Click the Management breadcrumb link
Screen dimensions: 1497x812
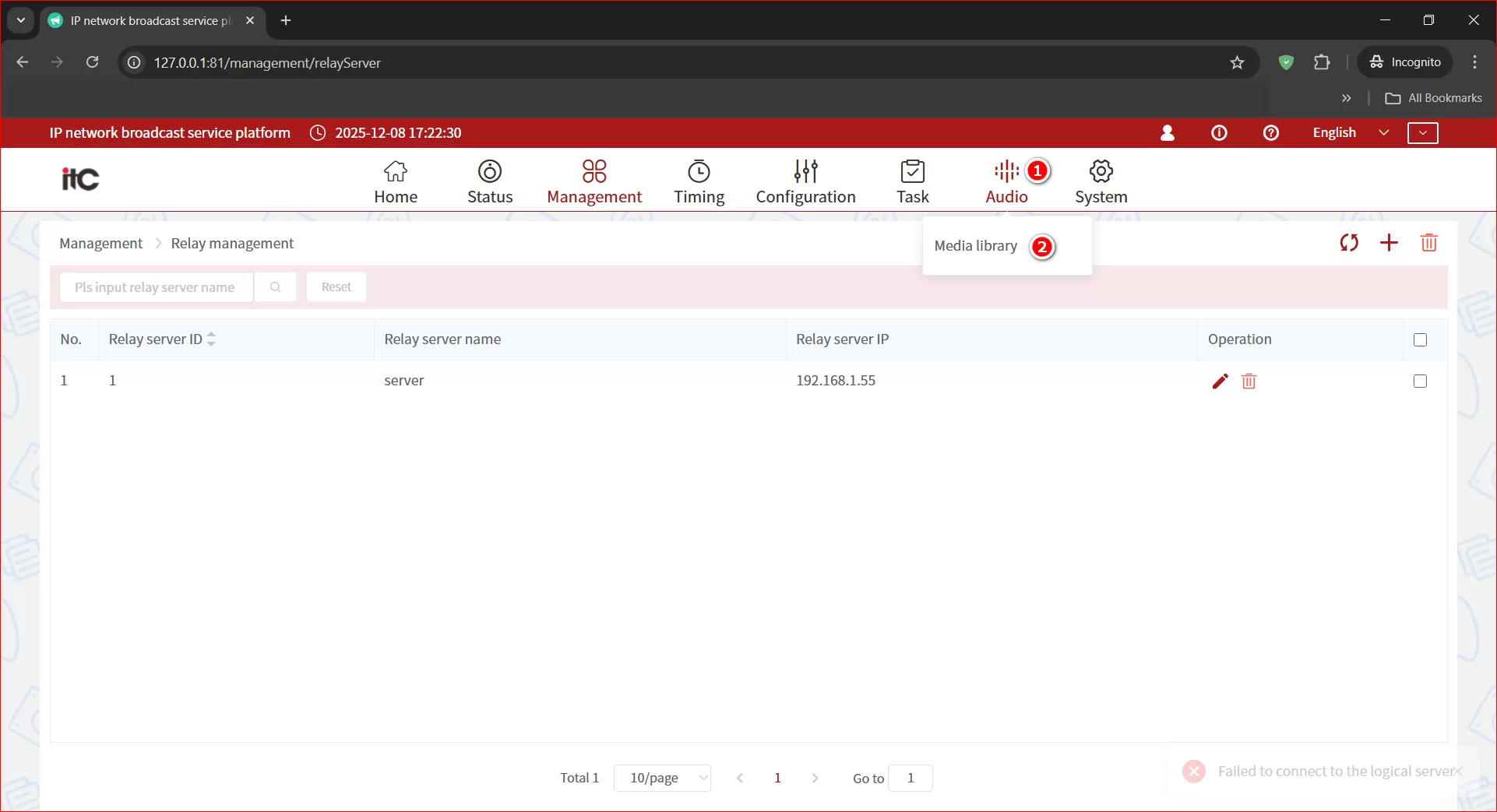pyautogui.click(x=100, y=244)
